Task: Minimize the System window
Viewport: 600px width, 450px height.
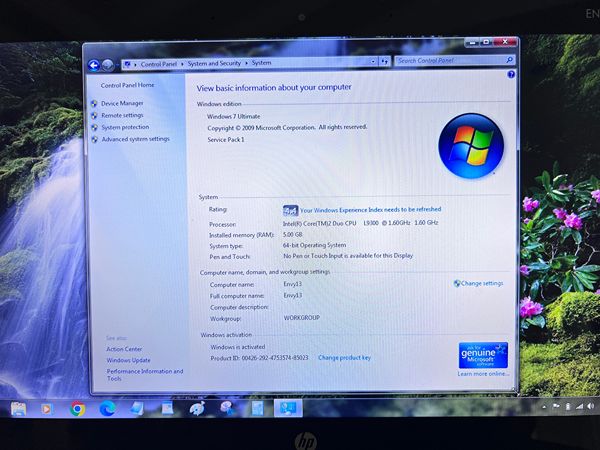Action: 473,42
